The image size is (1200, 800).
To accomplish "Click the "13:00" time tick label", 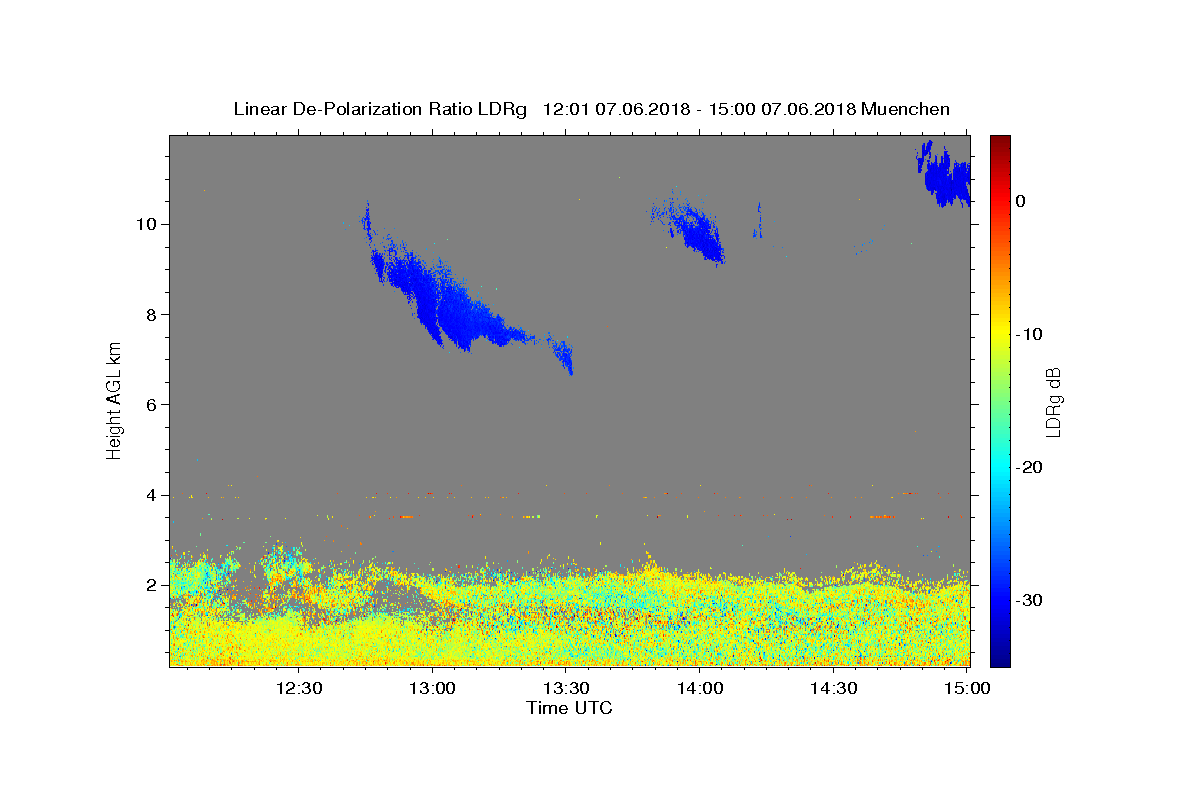I will (433, 688).
